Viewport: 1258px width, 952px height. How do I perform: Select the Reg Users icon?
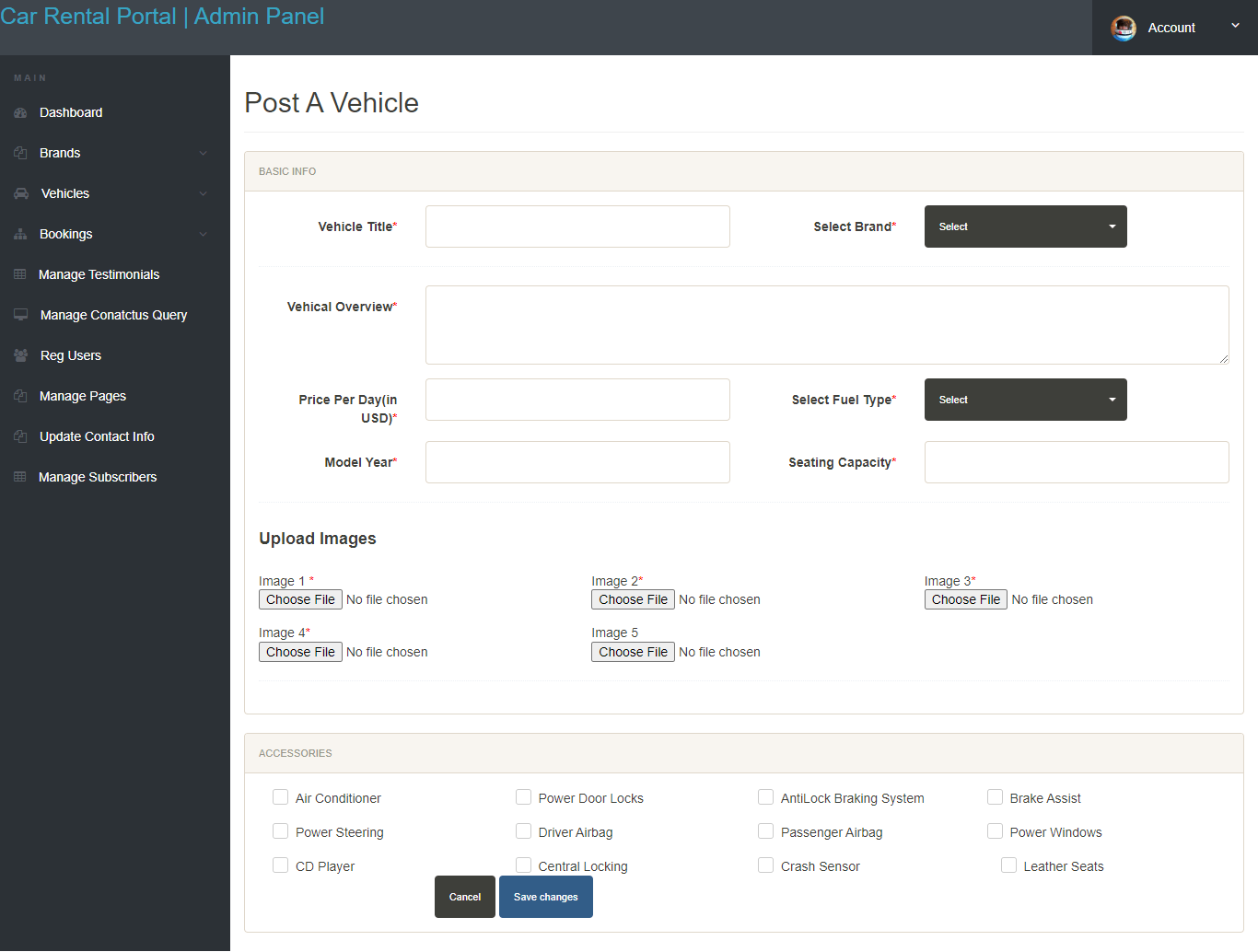pos(20,355)
